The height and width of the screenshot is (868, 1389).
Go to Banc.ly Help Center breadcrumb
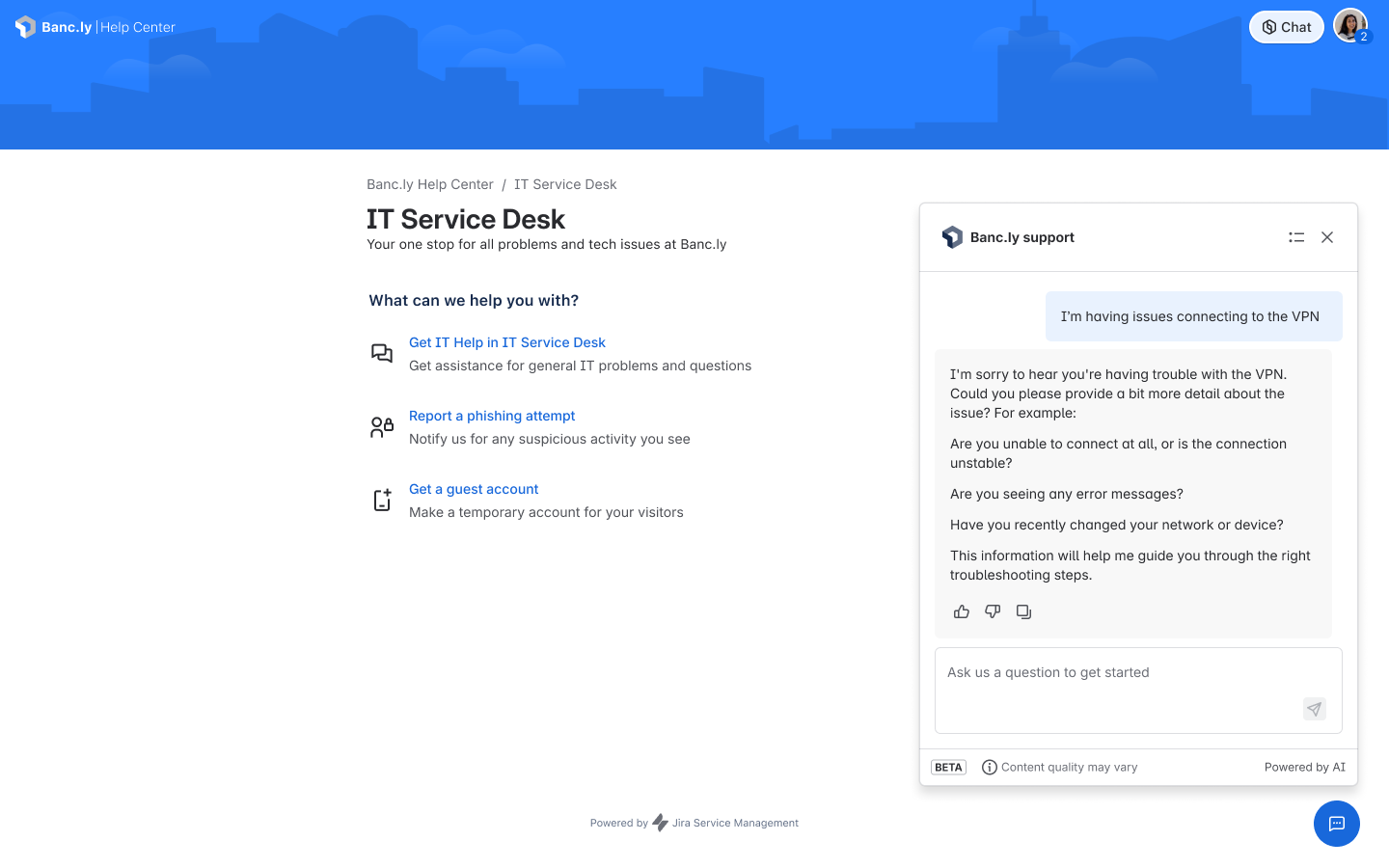(429, 184)
